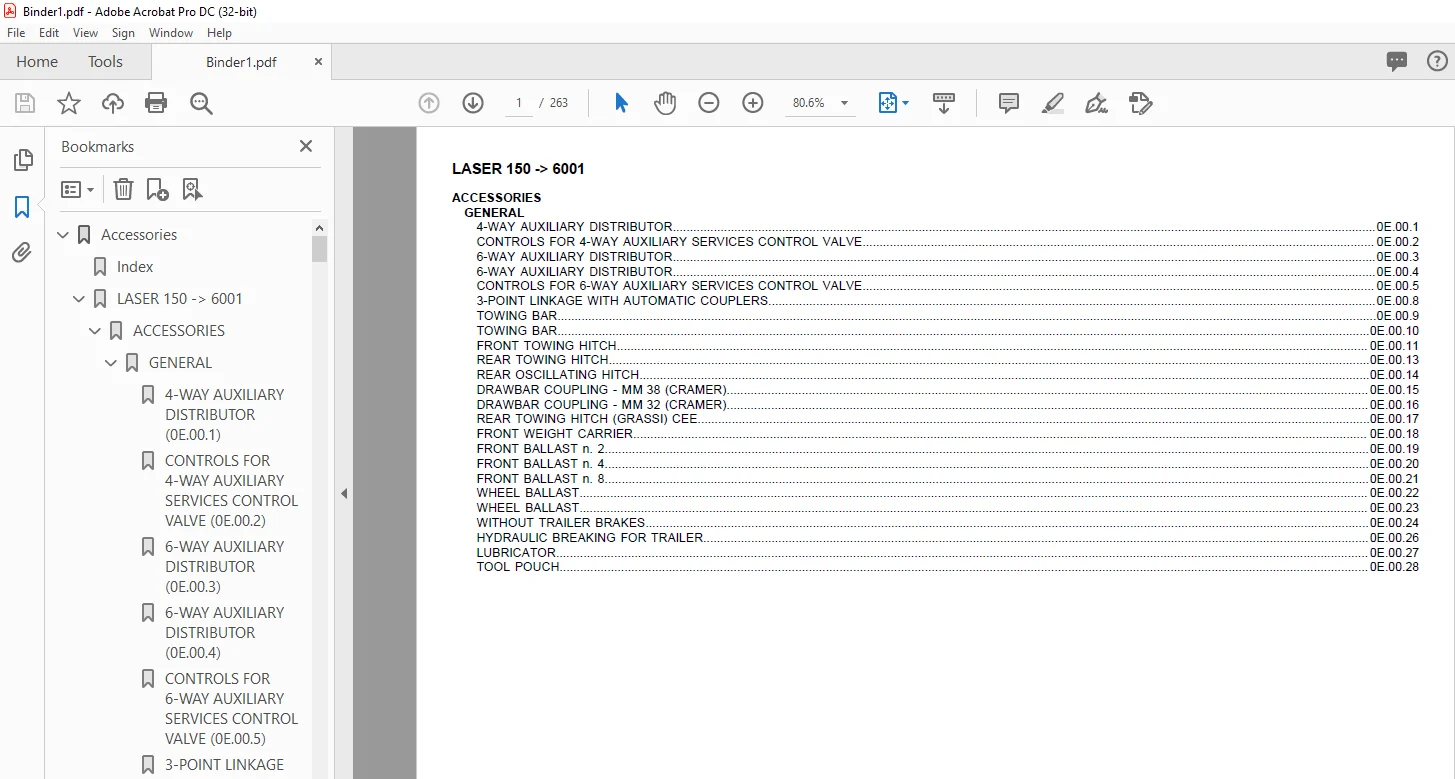This screenshot has width=1455, height=779.
Task: Click the LUBRICATOR entry
Action: [947, 553]
